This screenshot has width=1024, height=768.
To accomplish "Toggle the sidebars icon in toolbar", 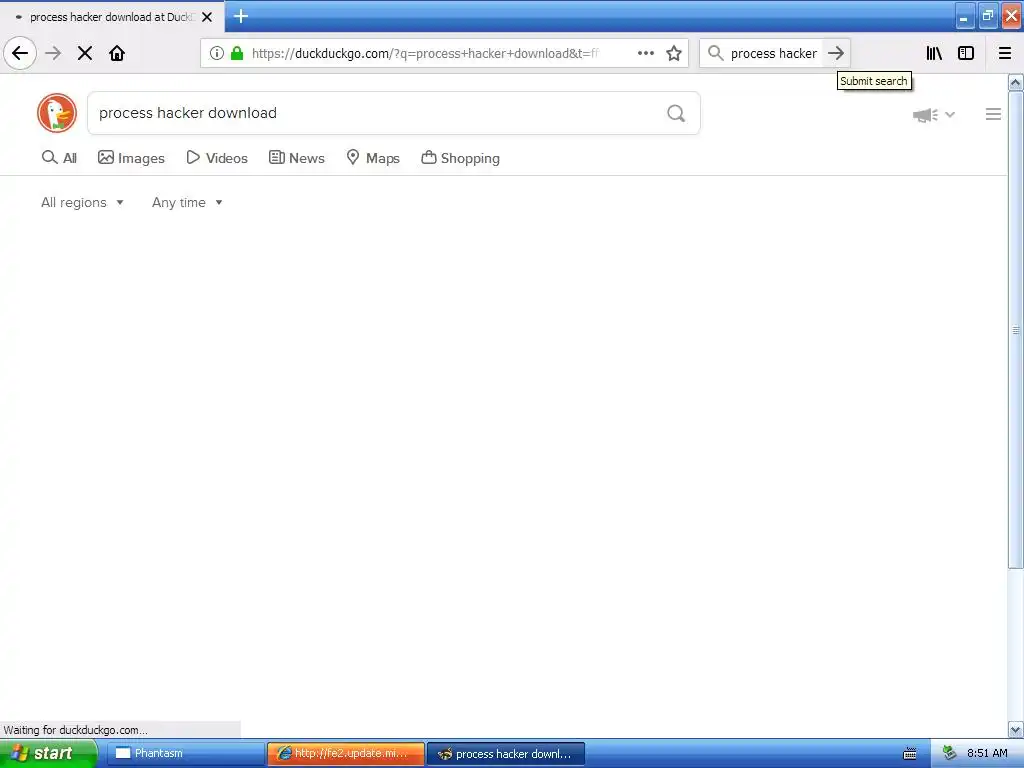I will [x=966, y=53].
